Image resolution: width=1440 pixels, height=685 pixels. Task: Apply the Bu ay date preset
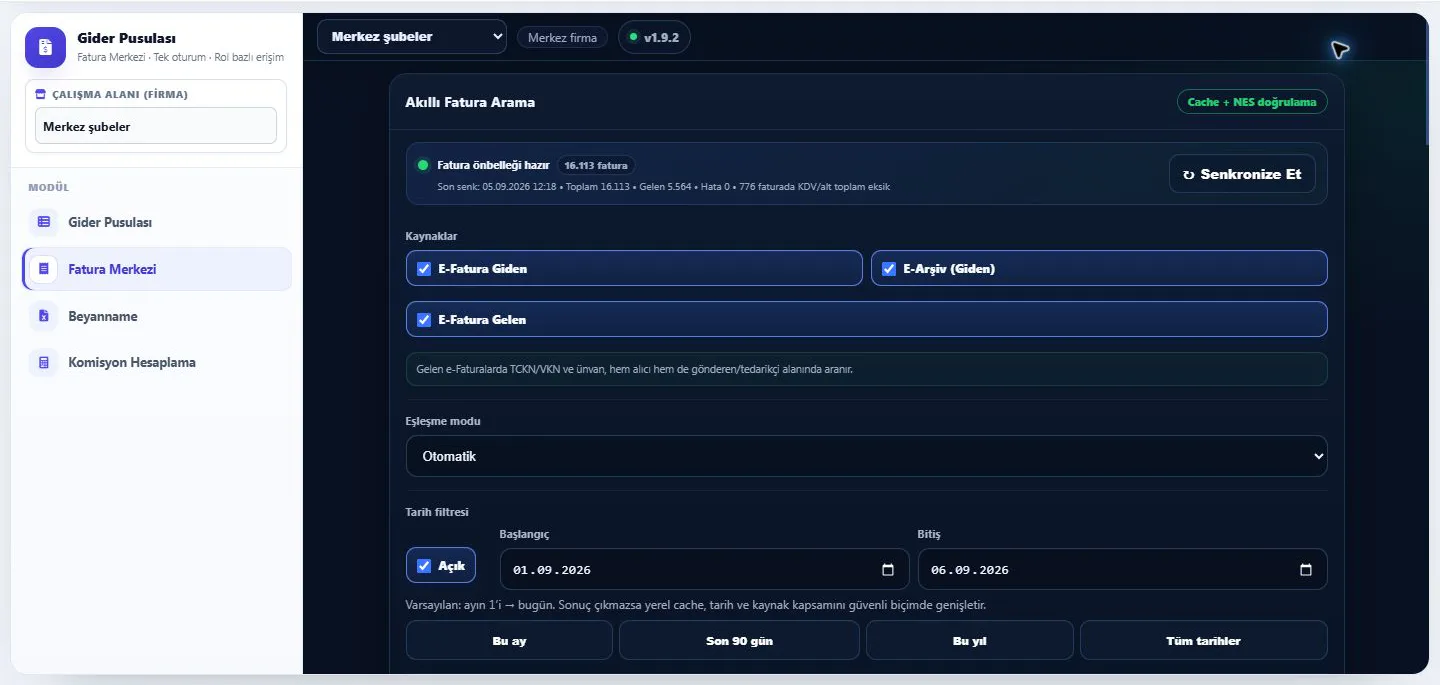click(509, 641)
